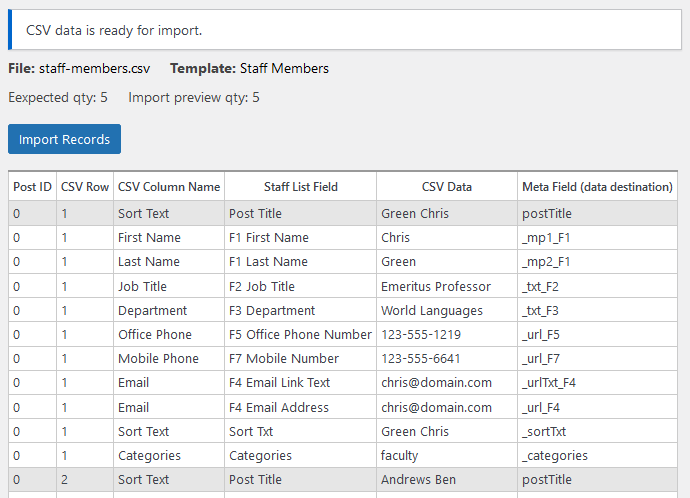
Task: Select the _sortTxt meta field cell
Action: point(543,431)
